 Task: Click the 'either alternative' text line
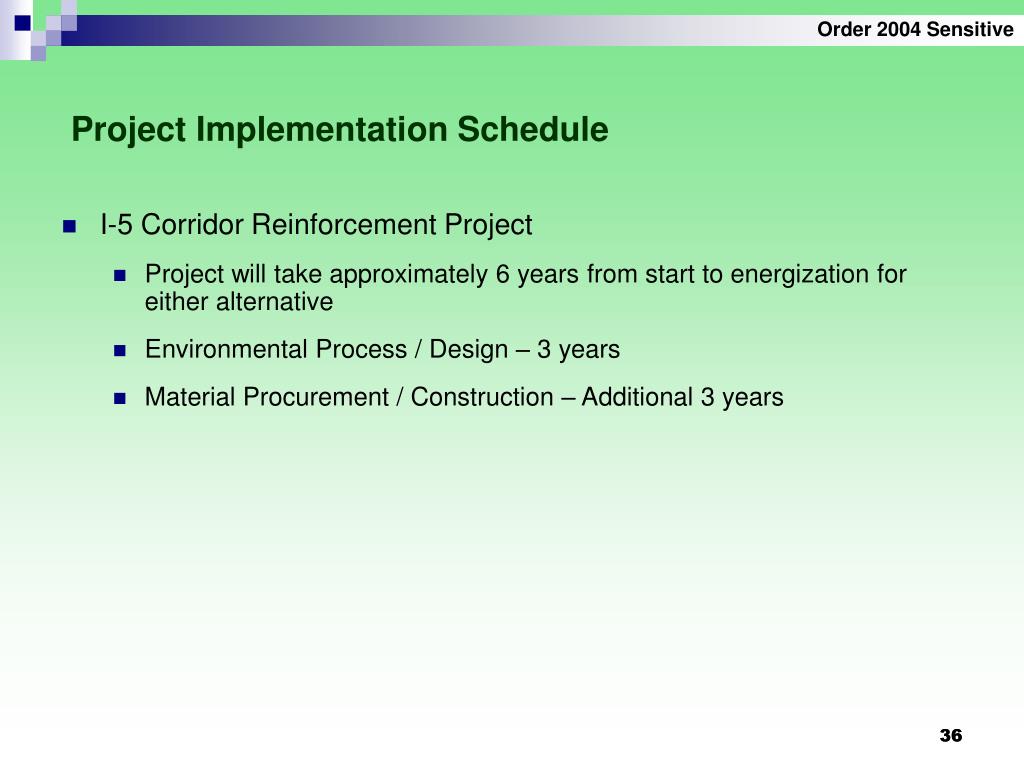[x=238, y=301]
